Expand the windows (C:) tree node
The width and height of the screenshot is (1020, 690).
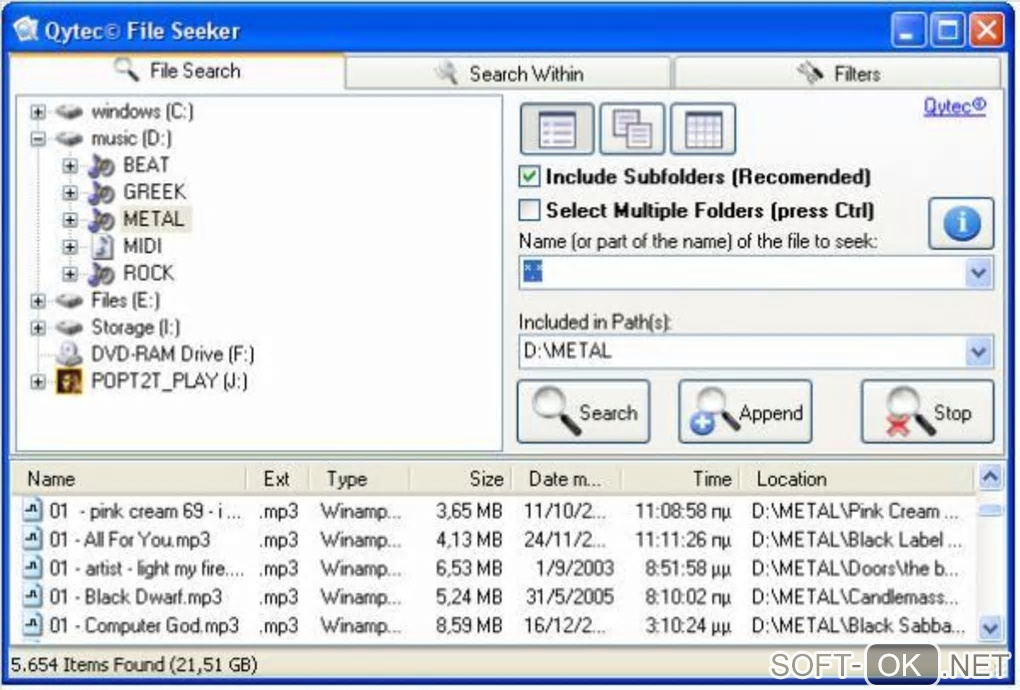[x=38, y=112]
